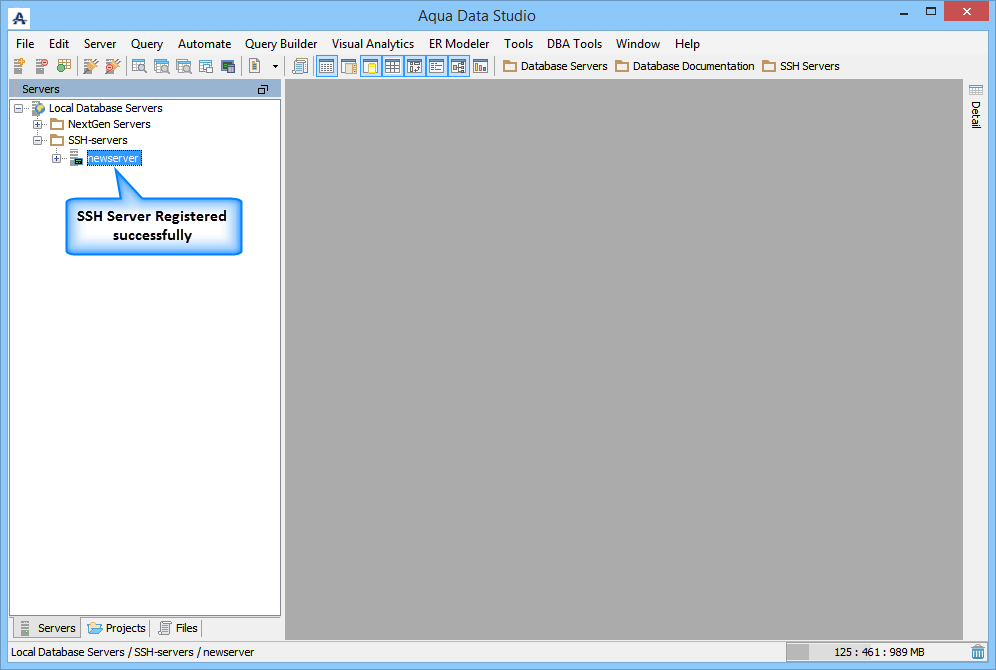
Task: Collapse the SSH-servers folder node
Action: point(37,140)
